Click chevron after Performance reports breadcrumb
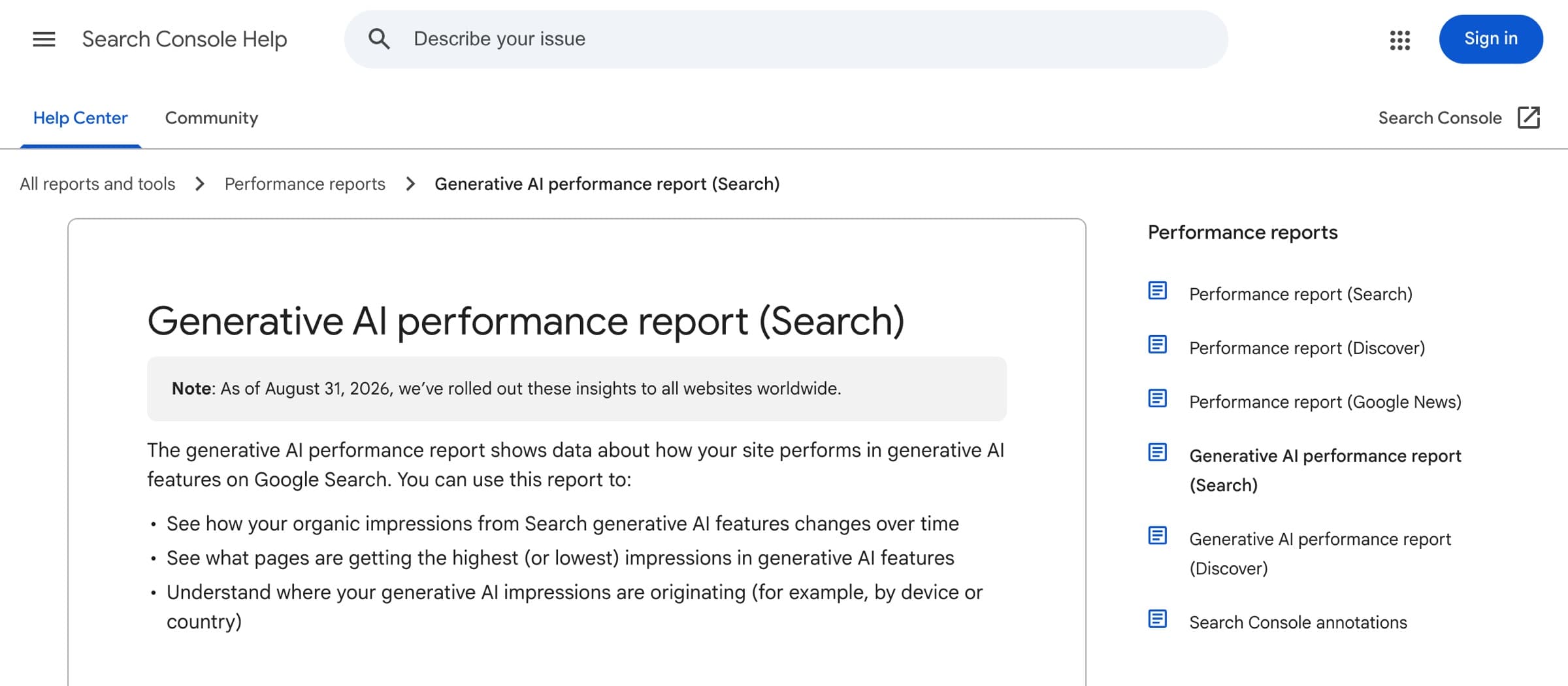The width and height of the screenshot is (1568, 686). (410, 184)
